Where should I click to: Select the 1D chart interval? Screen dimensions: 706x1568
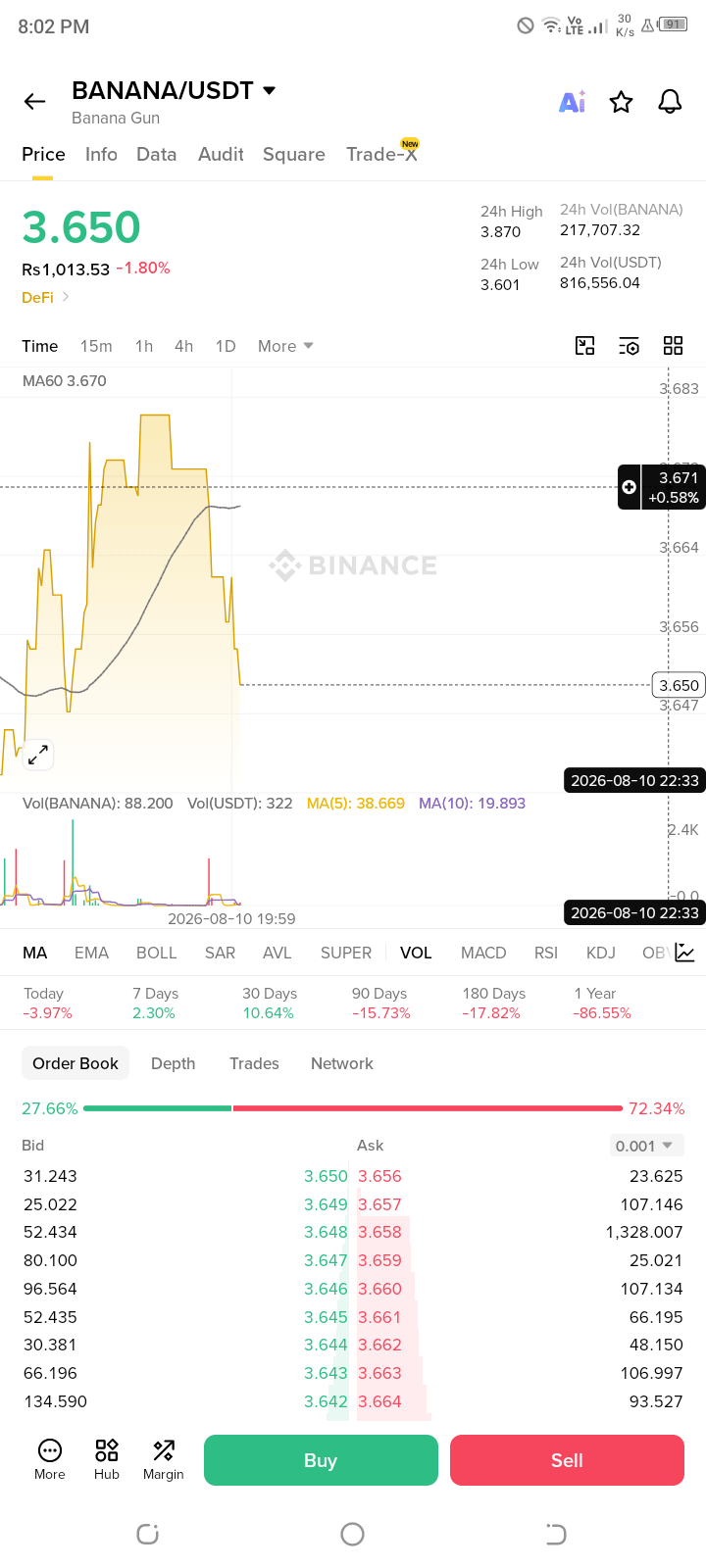(226, 346)
